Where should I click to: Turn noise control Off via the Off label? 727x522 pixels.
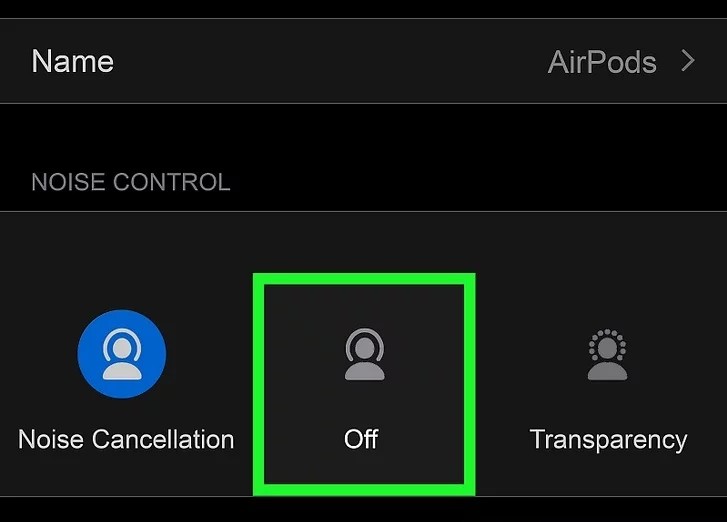(361, 439)
